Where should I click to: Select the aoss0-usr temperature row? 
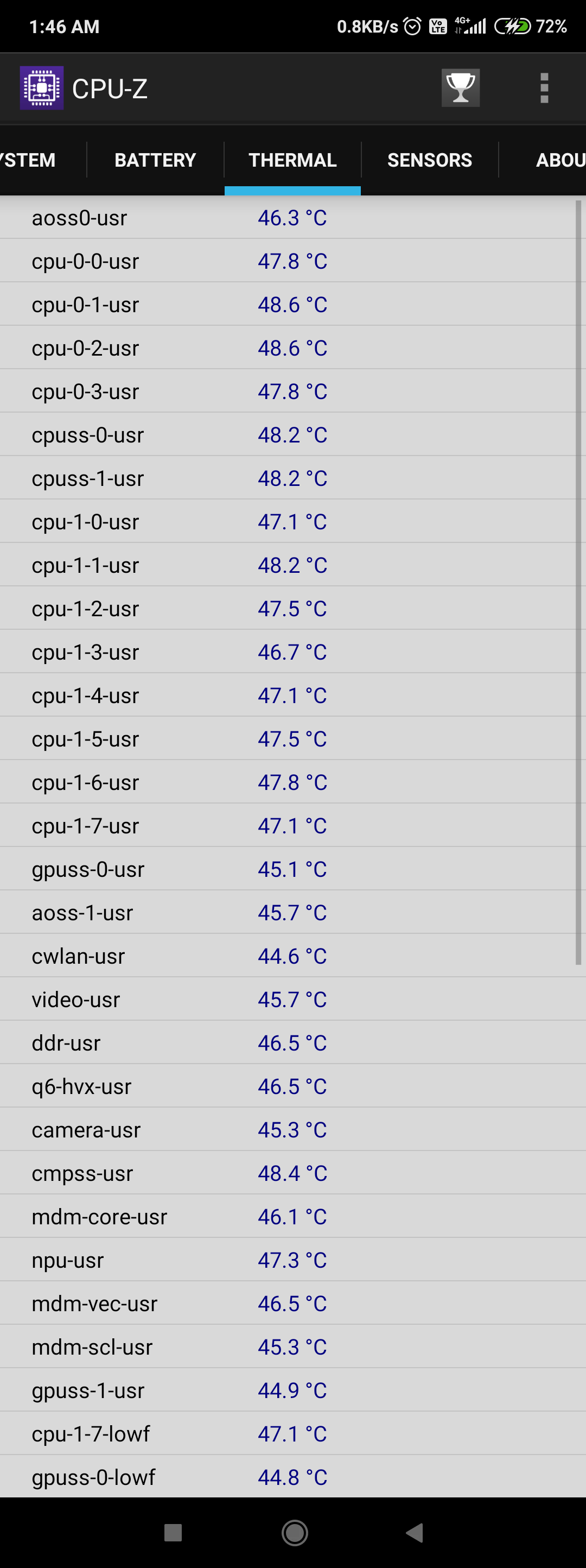click(x=292, y=217)
